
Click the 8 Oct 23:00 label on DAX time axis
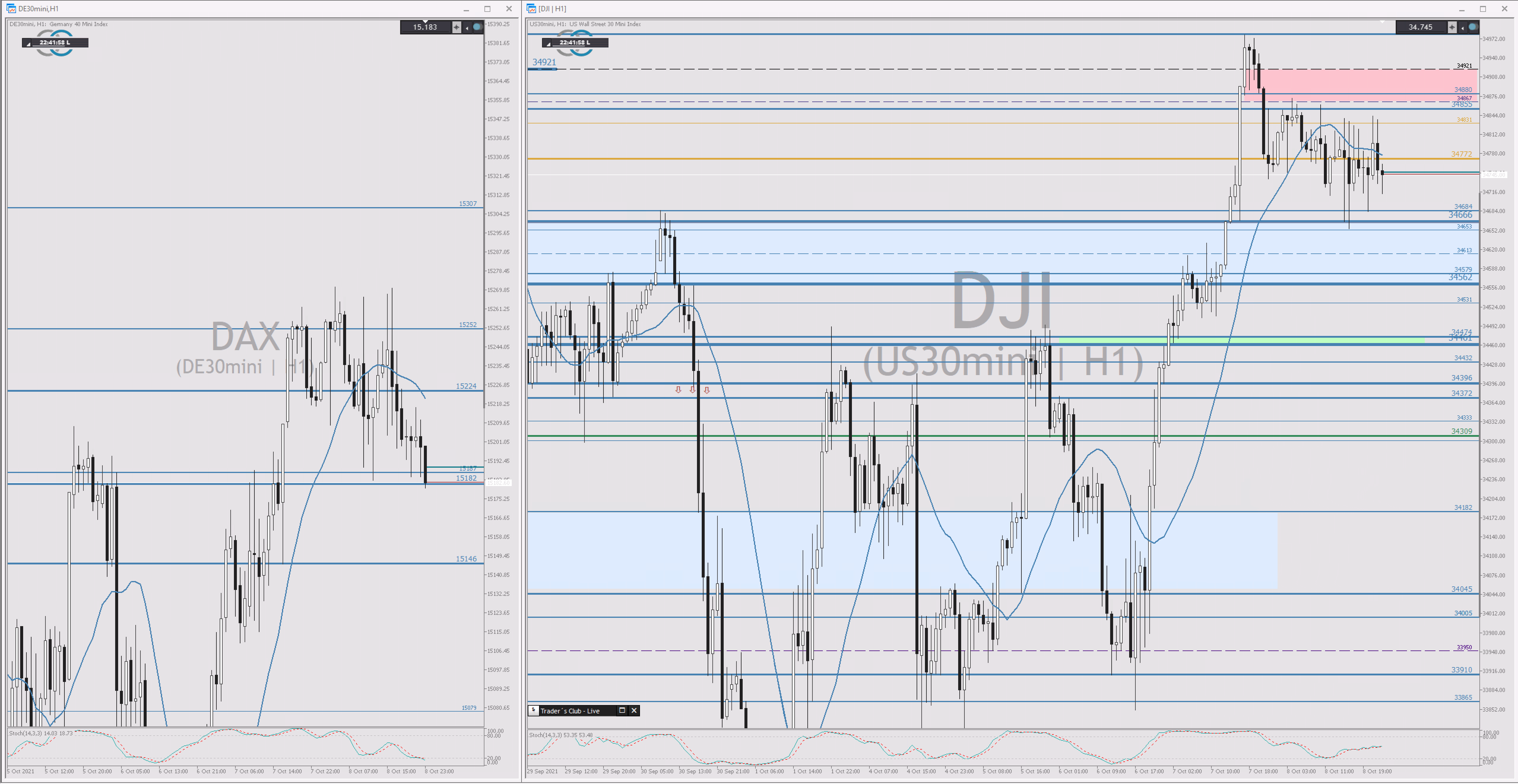pos(440,771)
